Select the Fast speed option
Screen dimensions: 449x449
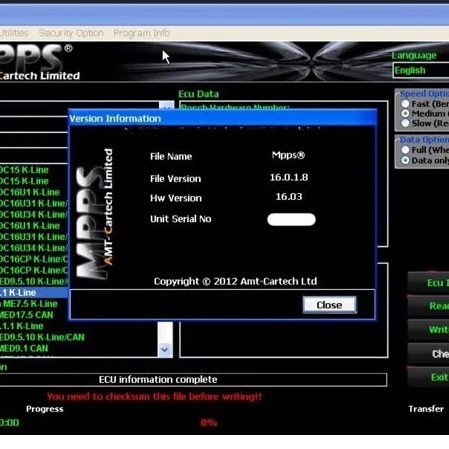[x=405, y=104]
